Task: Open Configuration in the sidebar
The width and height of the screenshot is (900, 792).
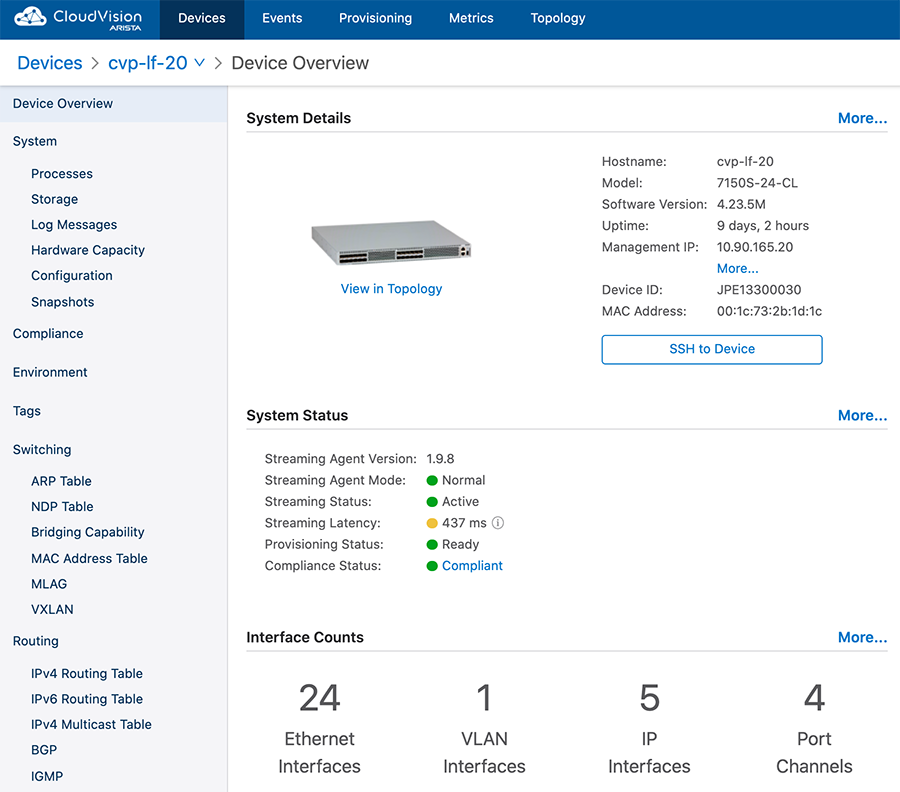Action: coord(72,275)
